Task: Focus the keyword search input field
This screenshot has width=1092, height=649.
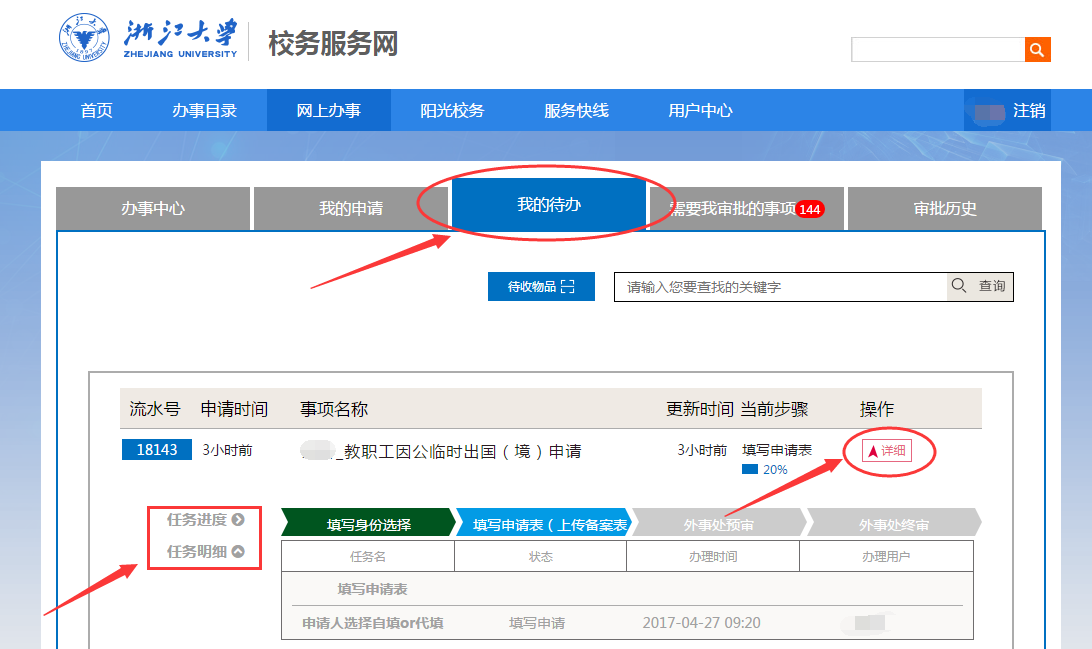Action: (780, 287)
